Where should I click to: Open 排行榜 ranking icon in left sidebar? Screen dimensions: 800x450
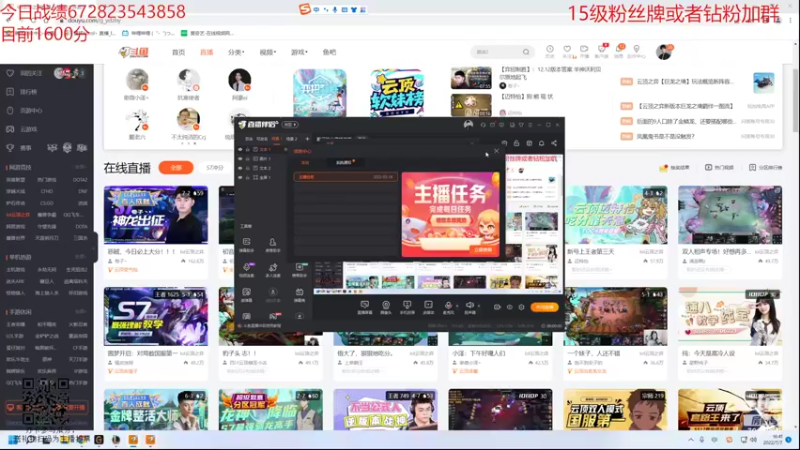click(x=10, y=92)
